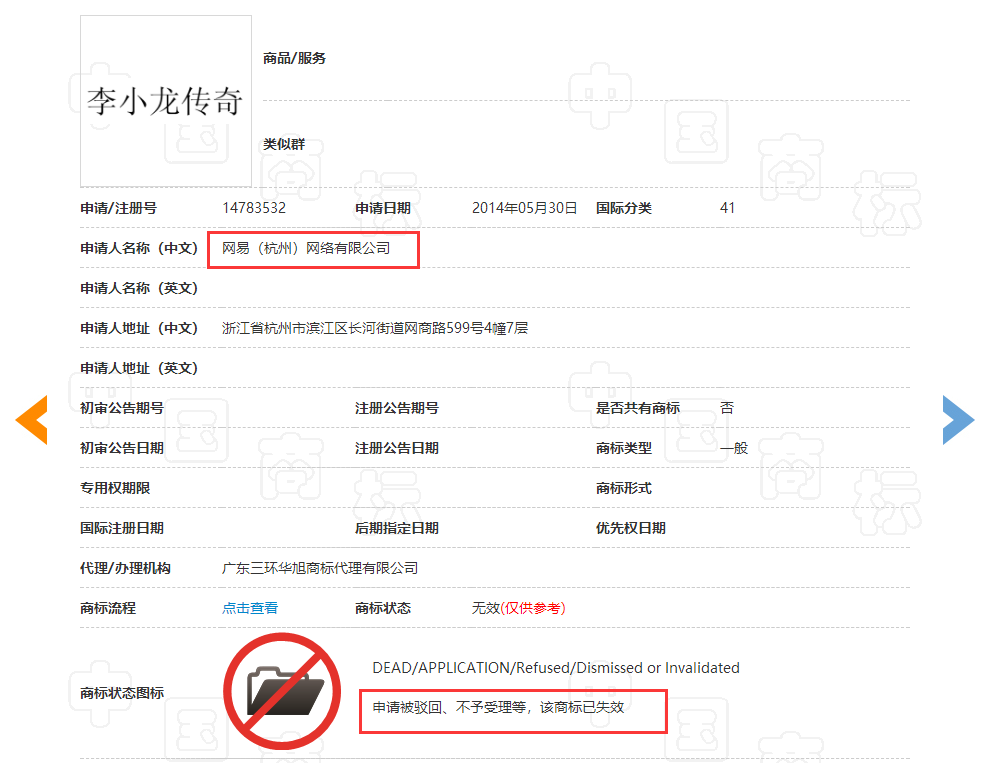Click the red 仅供参考 notice text
This screenshot has width=995, height=763.
coord(534,608)
